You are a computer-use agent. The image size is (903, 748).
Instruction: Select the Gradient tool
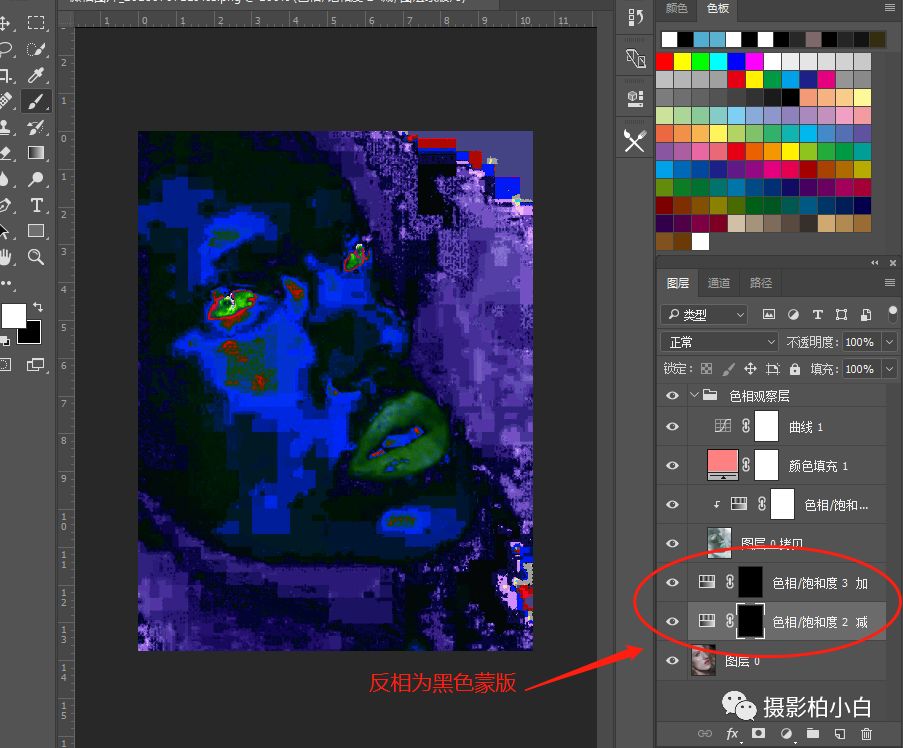click(36, 153)
